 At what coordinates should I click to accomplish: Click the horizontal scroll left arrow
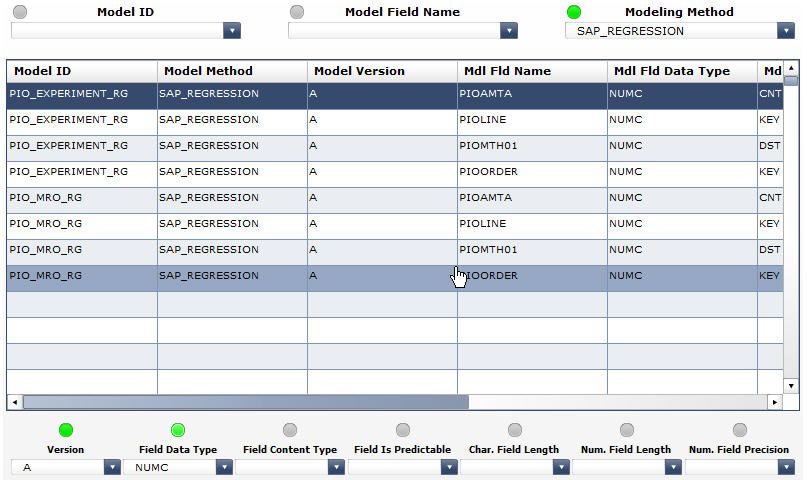click(14, 402)
